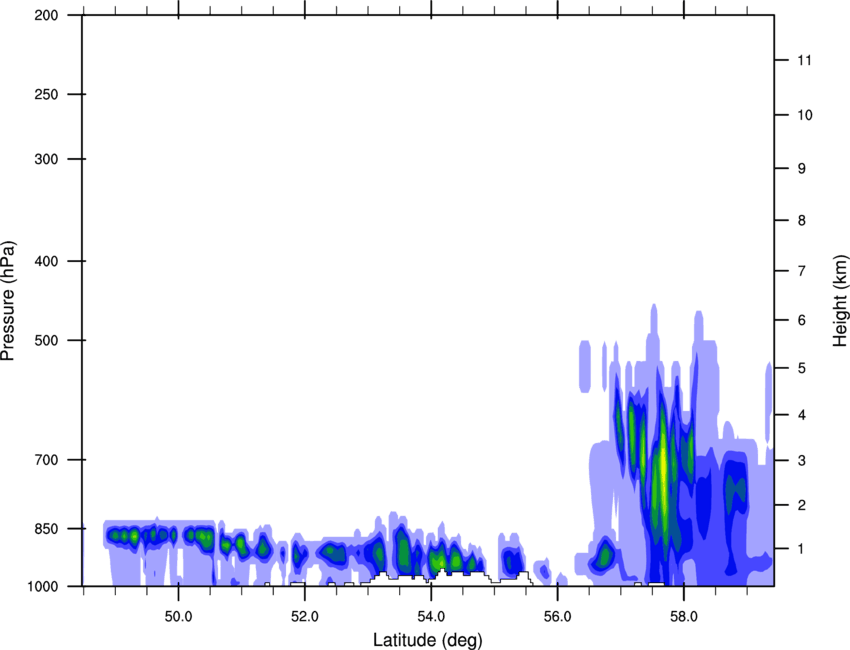This screenshot has width=850, height=650.
Task: Click the Latitude (deg) axis title
Action: point(427,640)
